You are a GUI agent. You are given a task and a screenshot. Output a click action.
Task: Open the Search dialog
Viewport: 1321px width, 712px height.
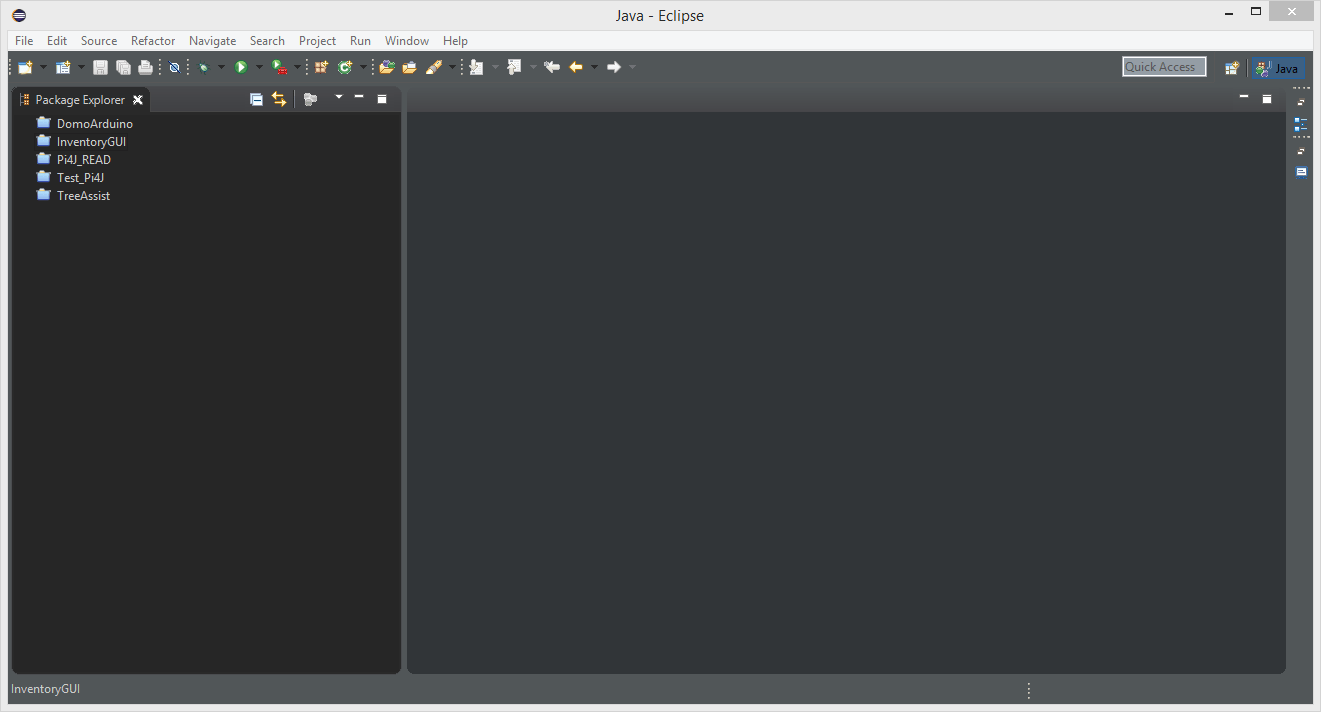[x=267, y=41]
